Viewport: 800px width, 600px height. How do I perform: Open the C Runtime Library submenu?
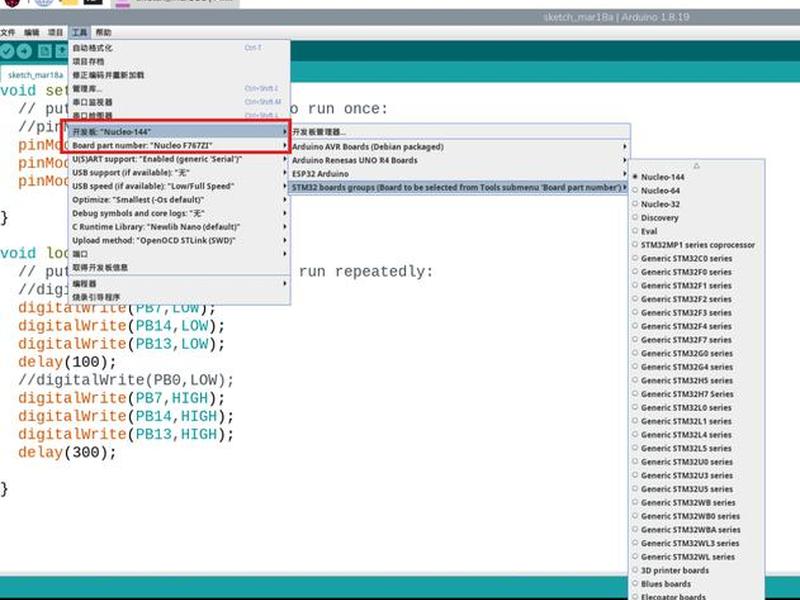point(180,227)
